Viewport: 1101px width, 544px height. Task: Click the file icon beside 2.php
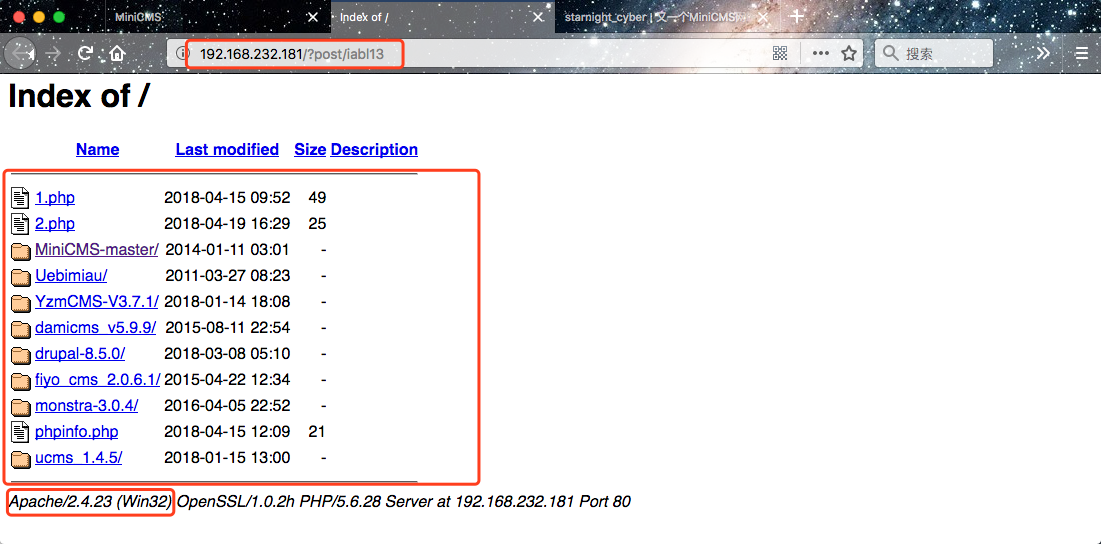click(20, 224)
